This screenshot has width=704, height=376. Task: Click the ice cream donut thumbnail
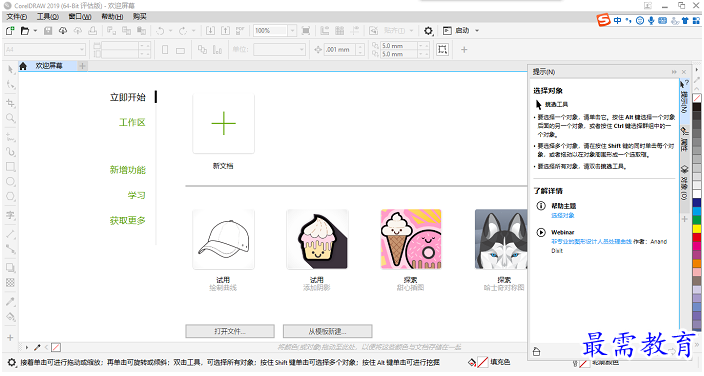coord(411,239)
